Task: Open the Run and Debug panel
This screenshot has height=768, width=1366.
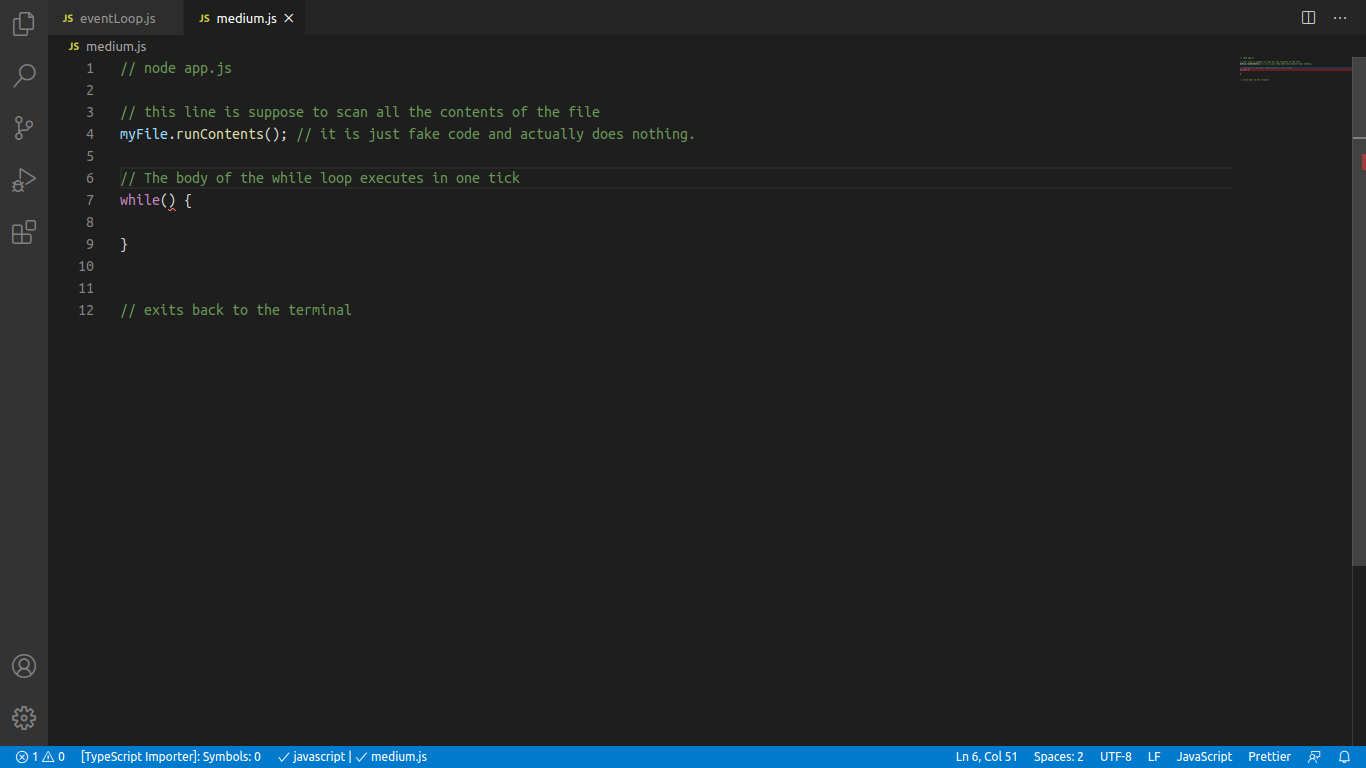Action: [23, 180]
